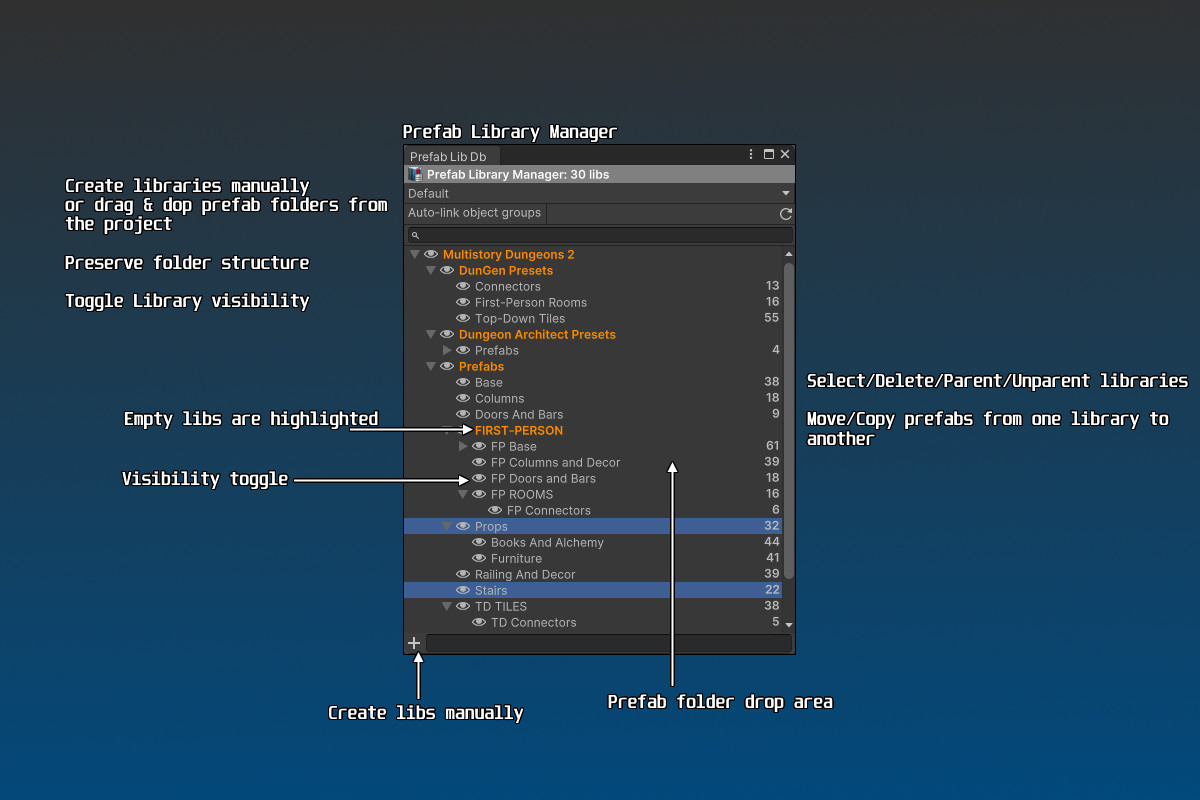This screenshot has height=800, width=1200.
Task: Expand the Prefabs node under Dungeon Architect Presets
Action: click(x=446, y=350)
